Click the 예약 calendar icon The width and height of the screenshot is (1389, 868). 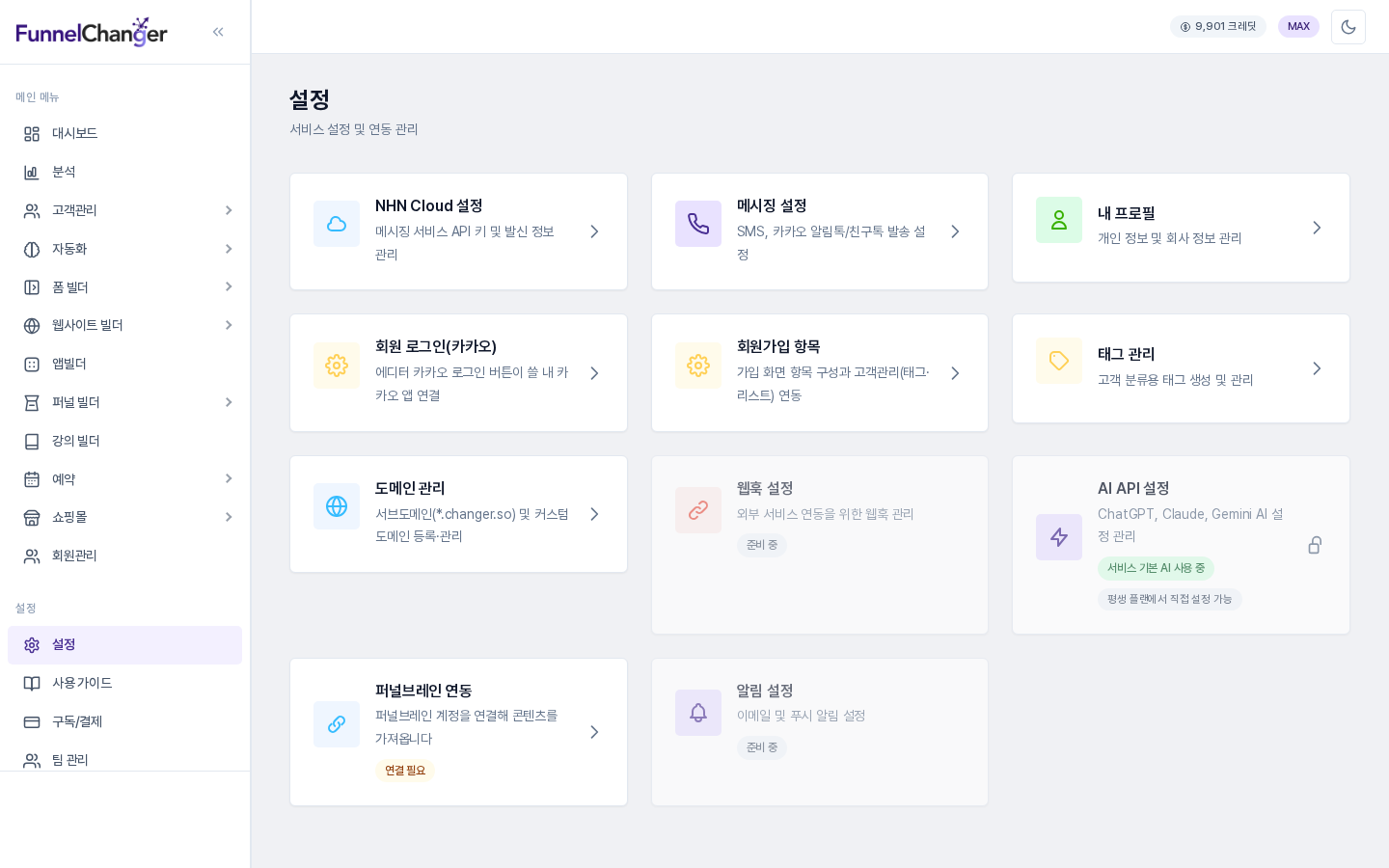tap(32, 479)
